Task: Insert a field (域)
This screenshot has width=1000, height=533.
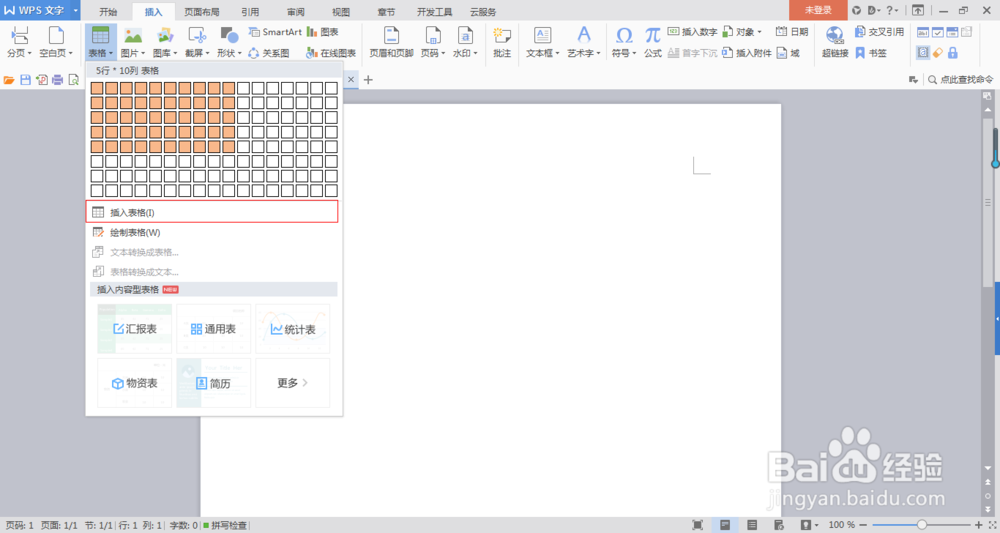Action: tap(788, 53)
